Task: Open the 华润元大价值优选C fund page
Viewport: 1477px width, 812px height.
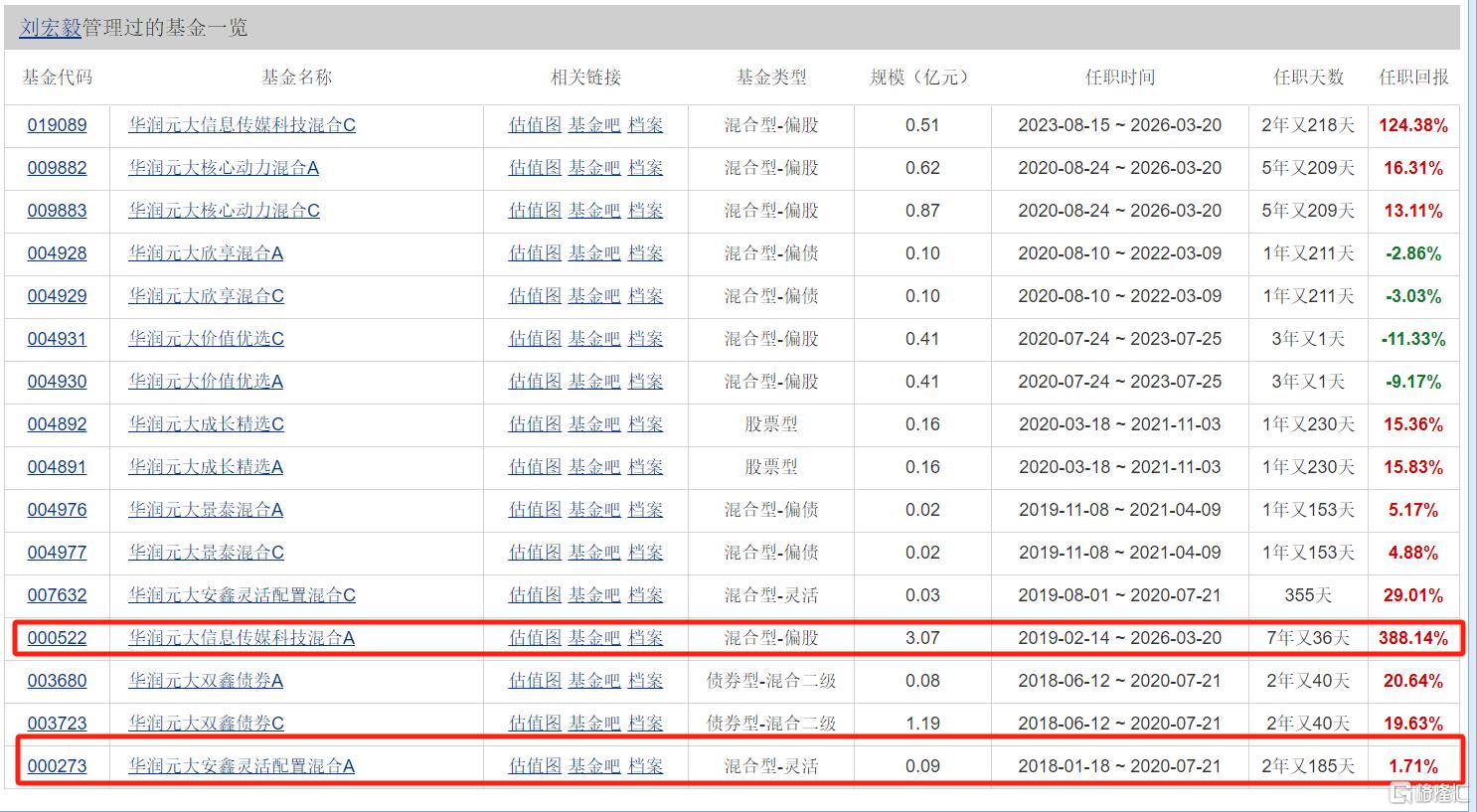Action: click(x=206, y=339)
